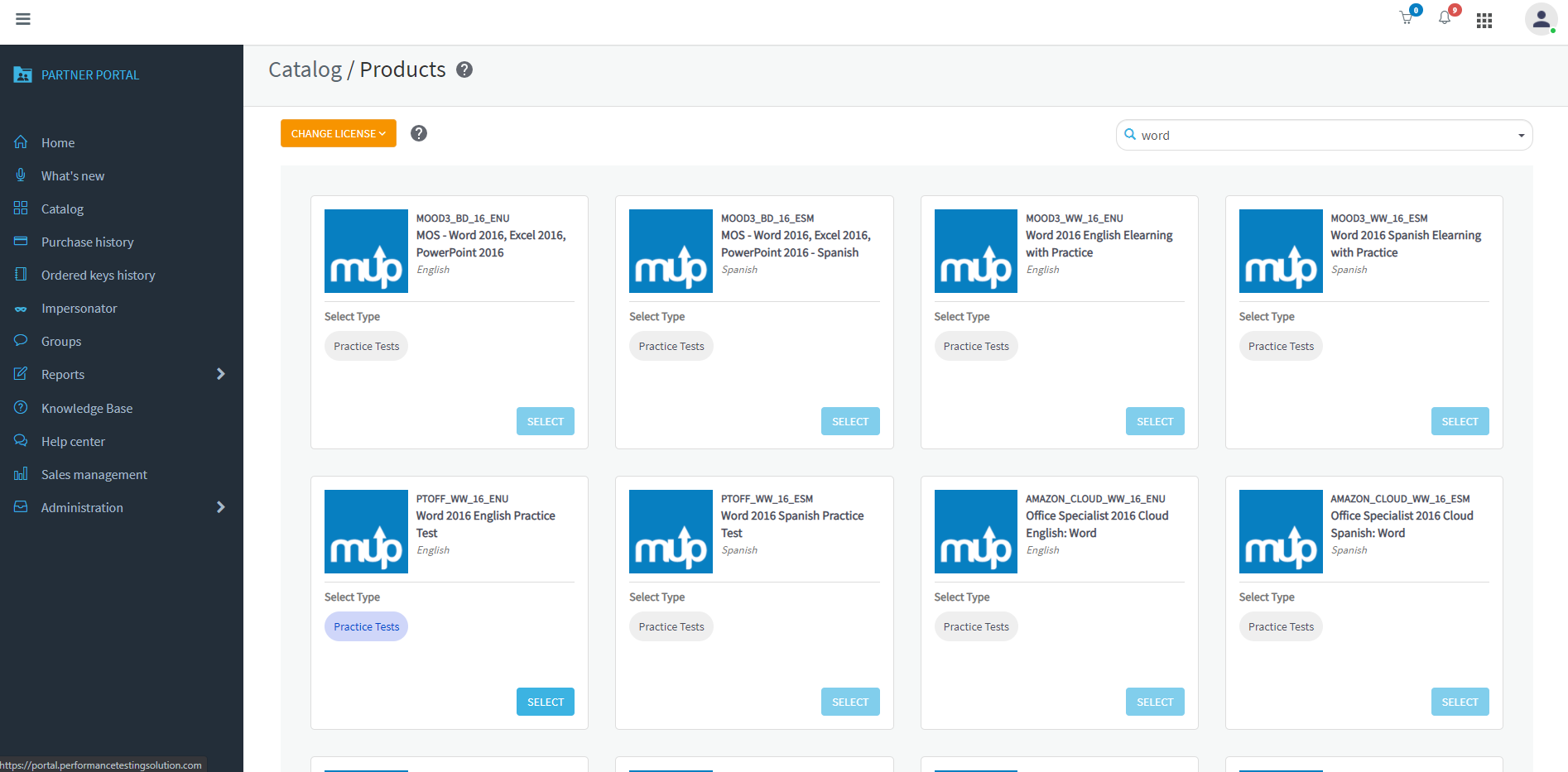Click AMAZON_CLOUD_WW_16_ESM product logo thumbnail
The width and height of the screenshot is (1568, 772).
click(x=1281, y=531)
